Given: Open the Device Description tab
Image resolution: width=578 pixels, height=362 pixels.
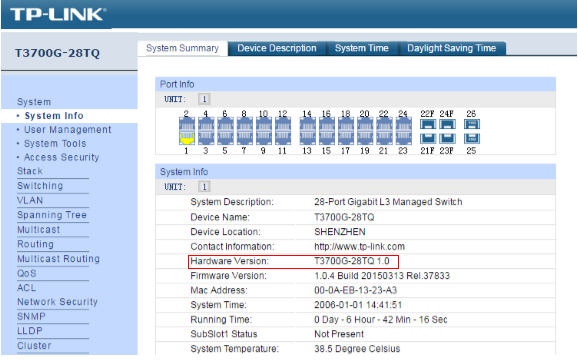Looking at the screenshot, I should (277, 48).
